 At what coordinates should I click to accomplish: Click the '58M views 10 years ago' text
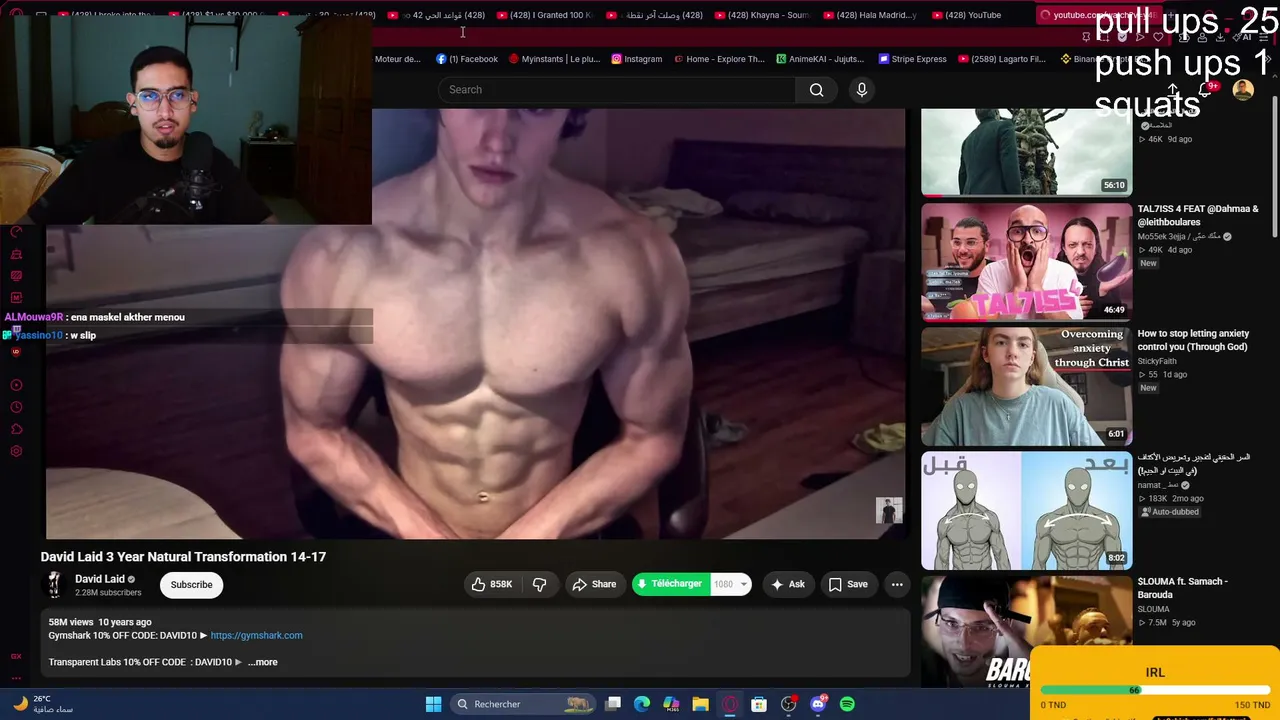click(100, 622)
